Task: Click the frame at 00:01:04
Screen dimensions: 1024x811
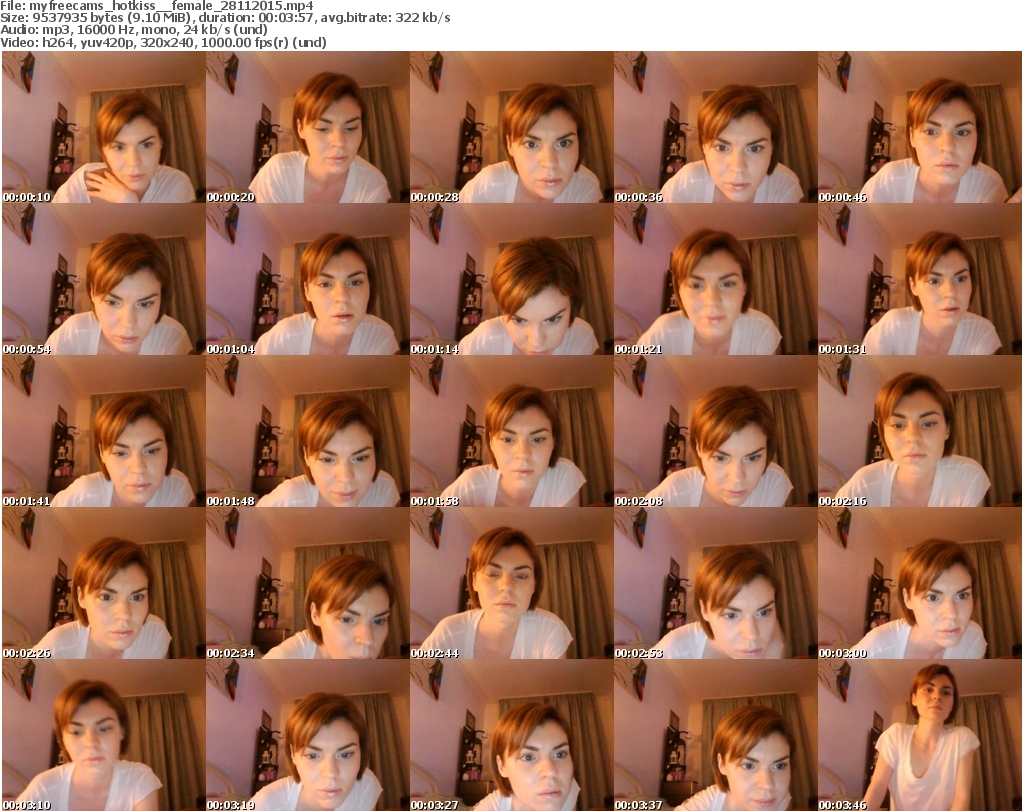Action: click(x=308, y=279)
